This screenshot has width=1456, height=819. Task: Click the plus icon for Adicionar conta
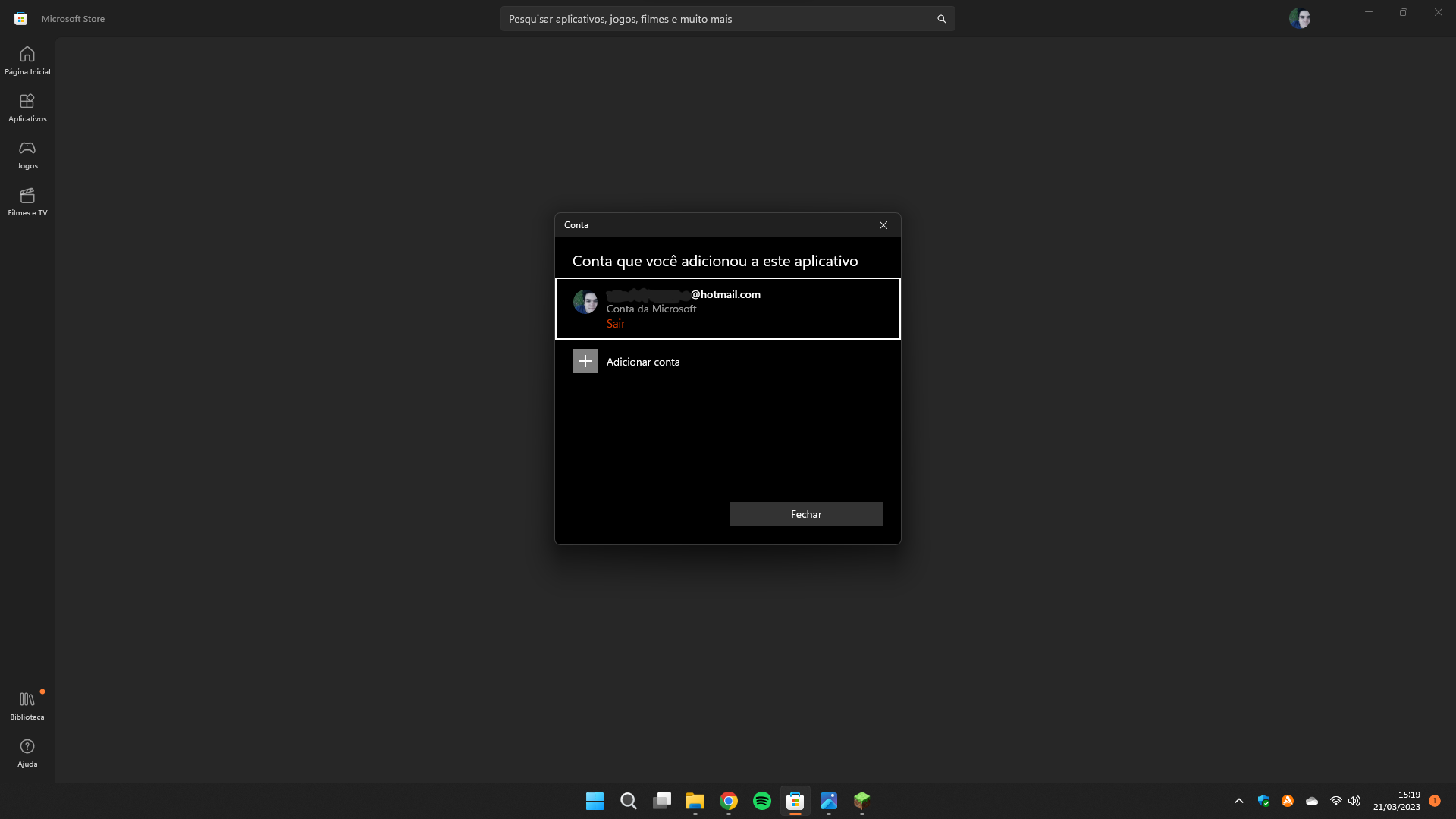(585, 362)
